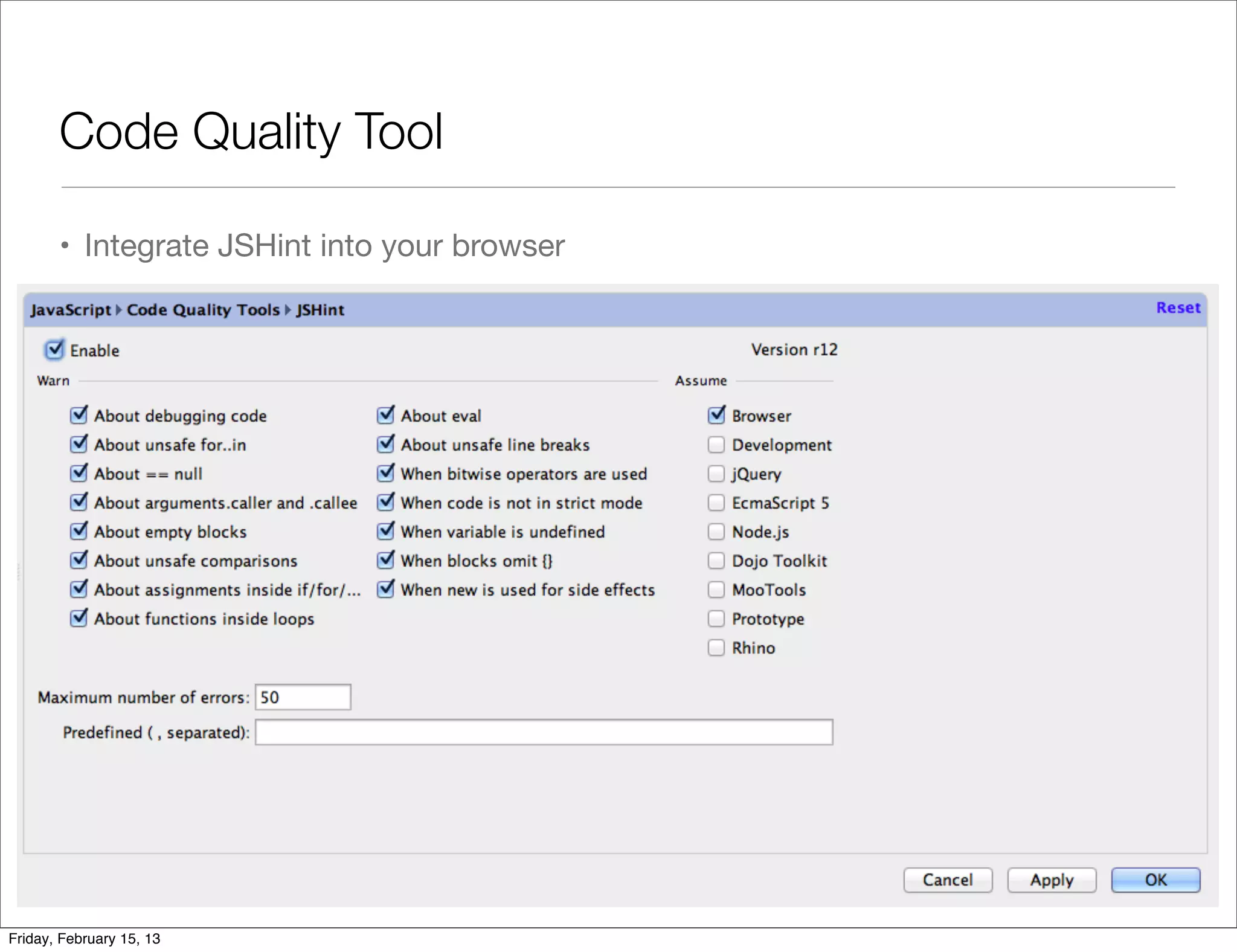Image resolution: width=1237 pixels, height=952 pixels.
Task: Toggle When blocks omit {}
Action: tap(386, 560)
